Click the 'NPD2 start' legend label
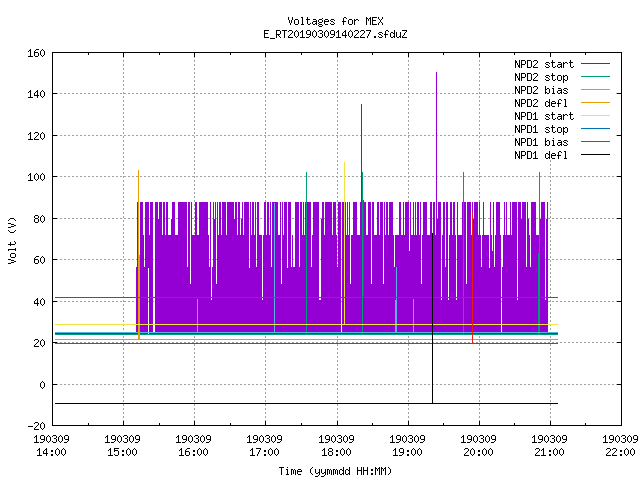This screenshot has width=640, height=480. (x=544, y=64)
